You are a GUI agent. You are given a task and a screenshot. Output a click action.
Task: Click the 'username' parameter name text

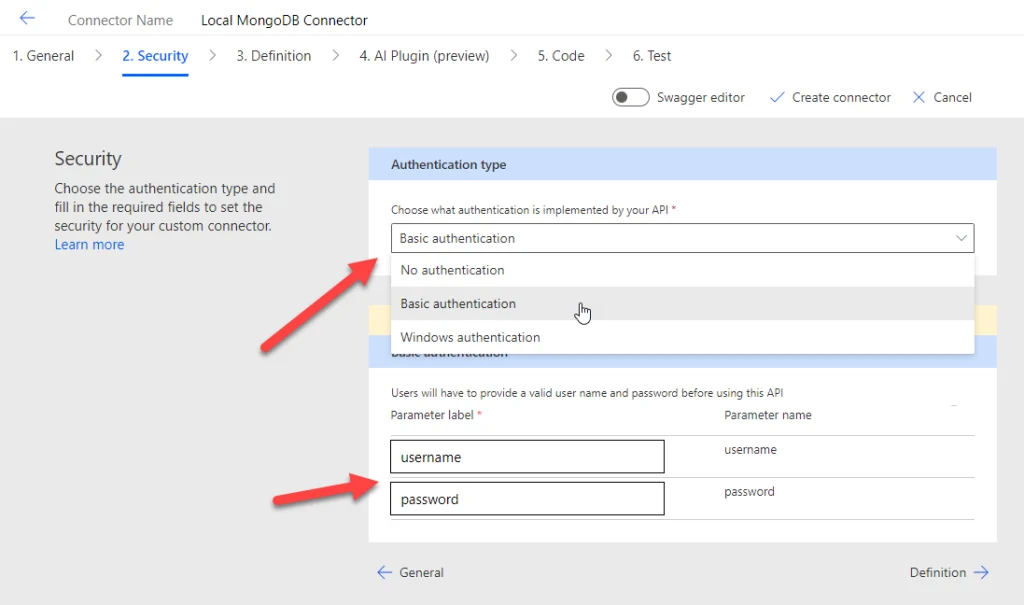pyautogui.click(x=750, y=450)
